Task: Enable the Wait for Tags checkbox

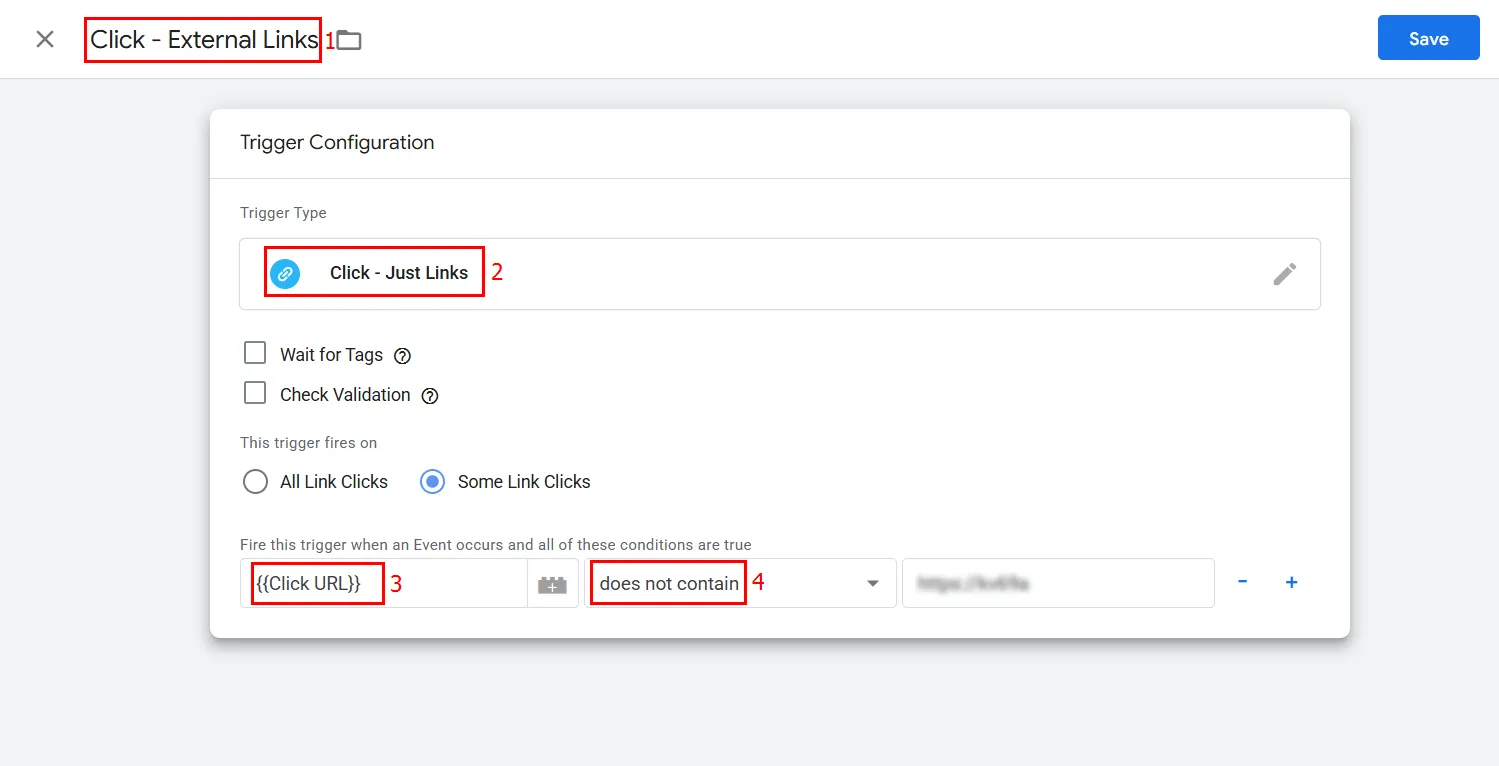Action: [255, 354]
